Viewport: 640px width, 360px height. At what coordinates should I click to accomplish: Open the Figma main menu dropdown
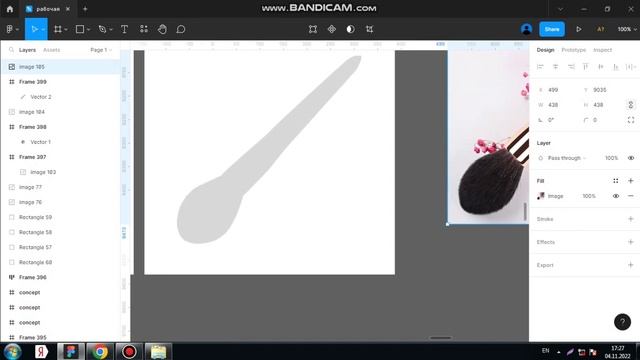[12, 29]
